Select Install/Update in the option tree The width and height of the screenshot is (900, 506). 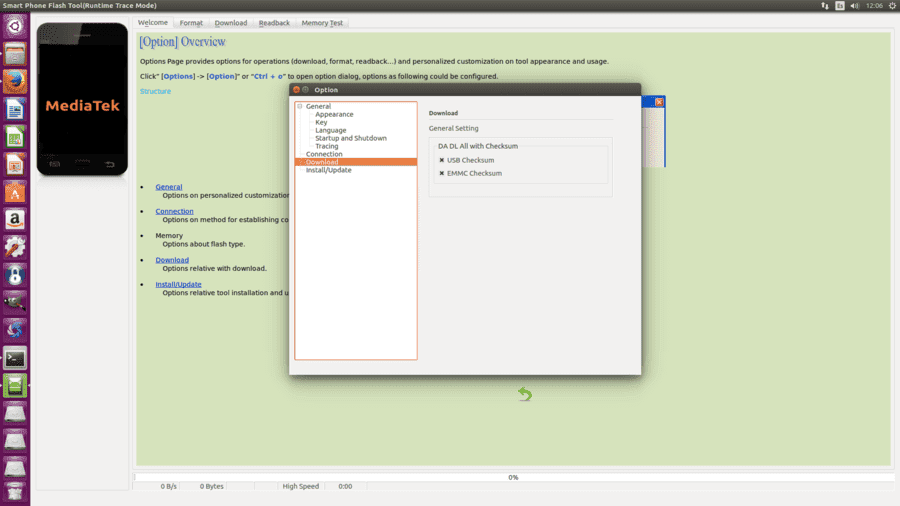point(328,170)
